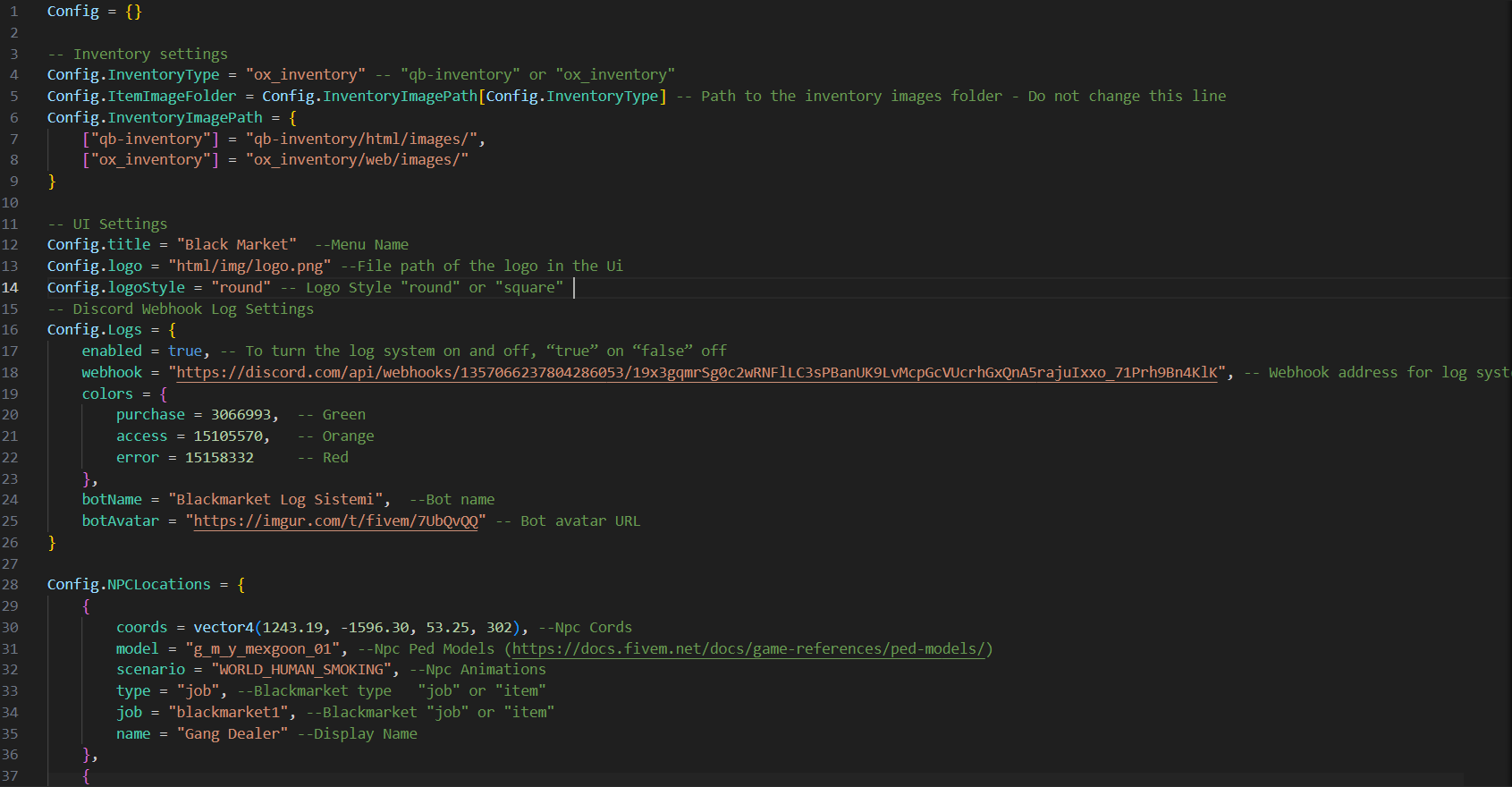Click the "round" value assigned to Config.logoStyle
The image size is (1512, 787).
pyautogui.click(x=241, y=287)
